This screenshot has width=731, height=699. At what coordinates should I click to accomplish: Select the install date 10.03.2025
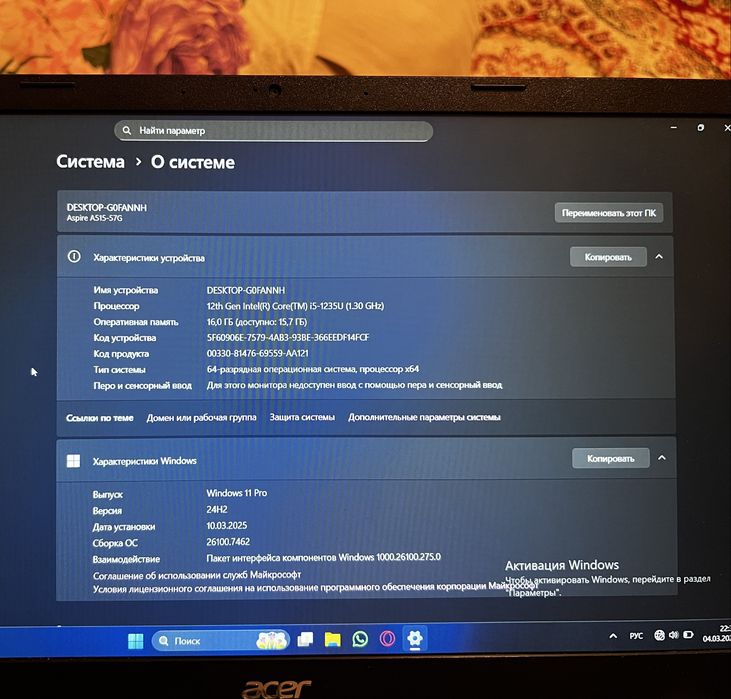(x=227, y=526)
